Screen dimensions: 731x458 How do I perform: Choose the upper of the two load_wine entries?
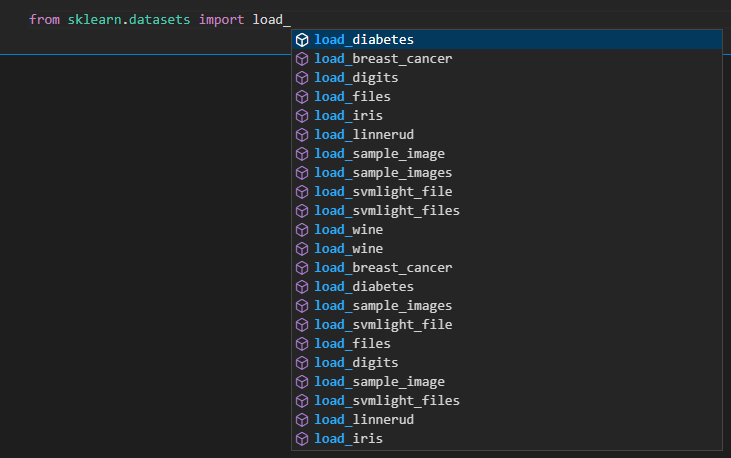(507, 230)
